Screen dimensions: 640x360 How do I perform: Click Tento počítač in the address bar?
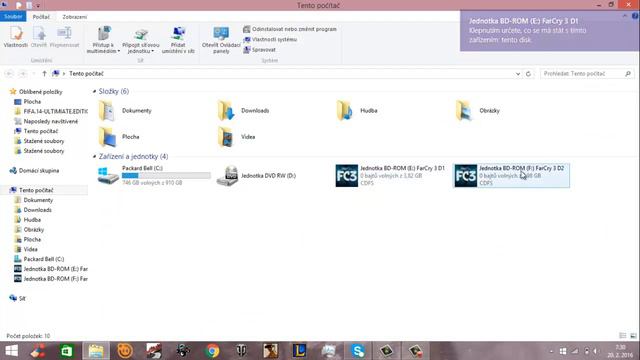click(x=86, y=73)
